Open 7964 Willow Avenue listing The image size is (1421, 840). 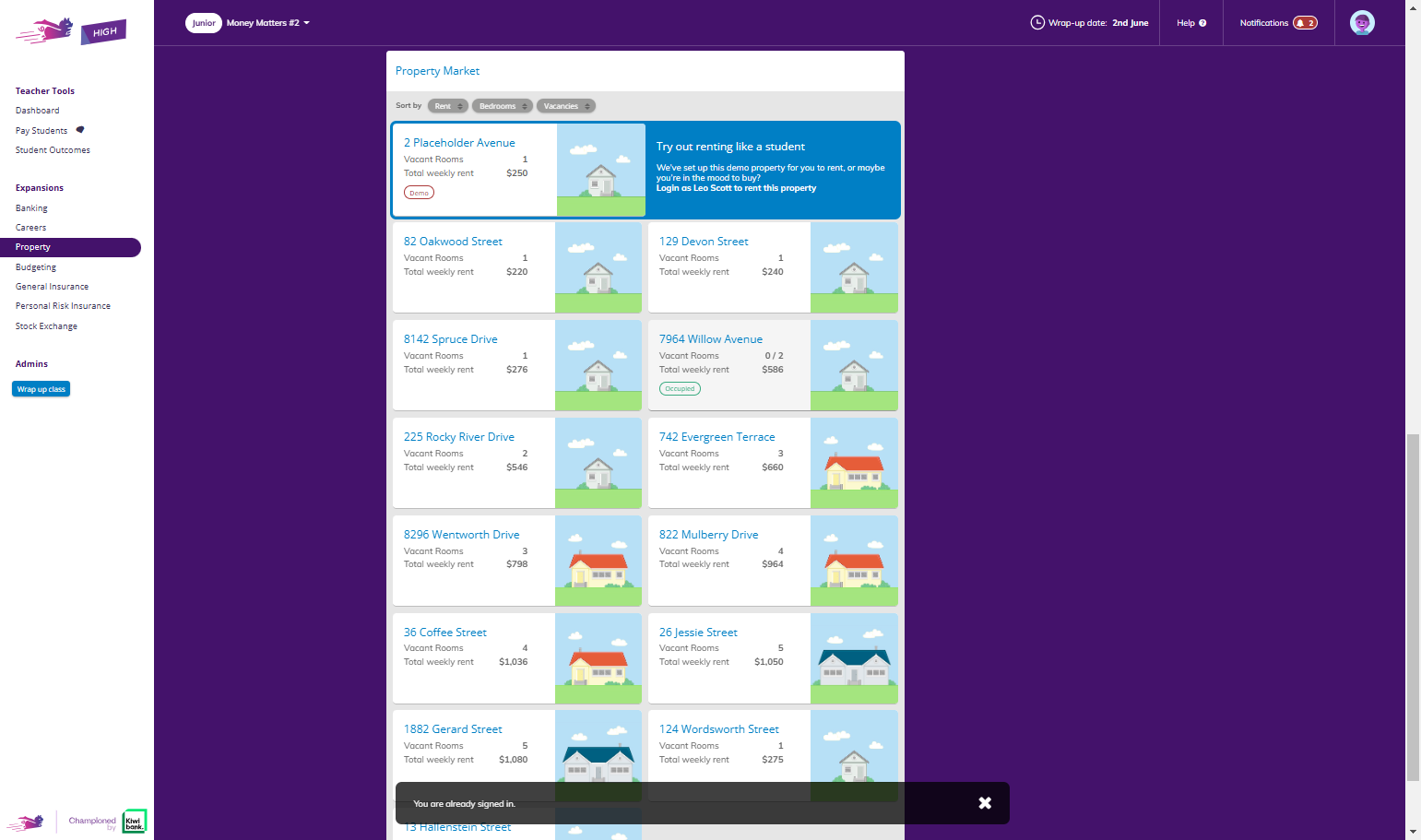point(711,339)
